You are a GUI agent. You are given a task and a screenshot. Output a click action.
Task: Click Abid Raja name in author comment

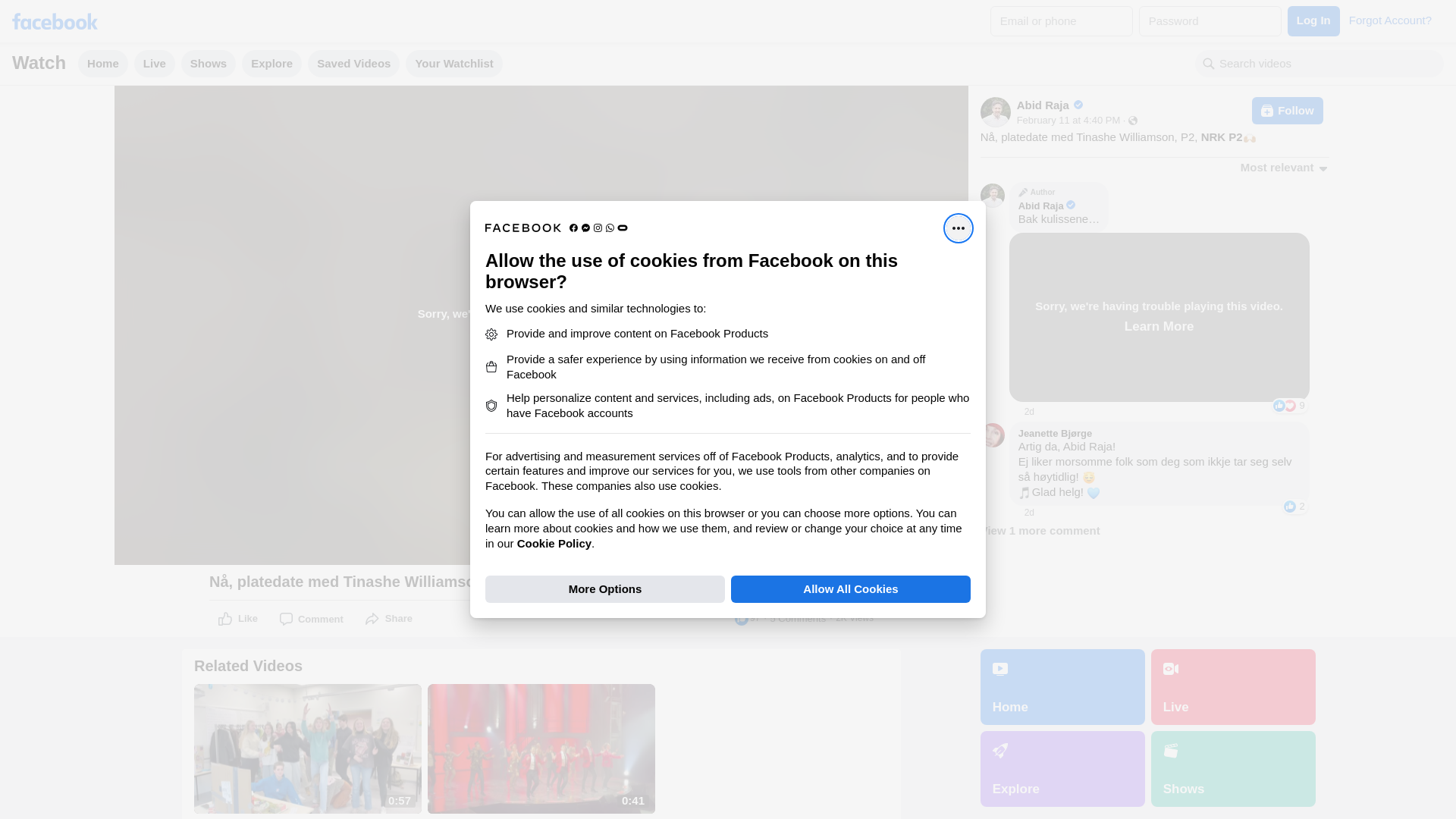1041,206
